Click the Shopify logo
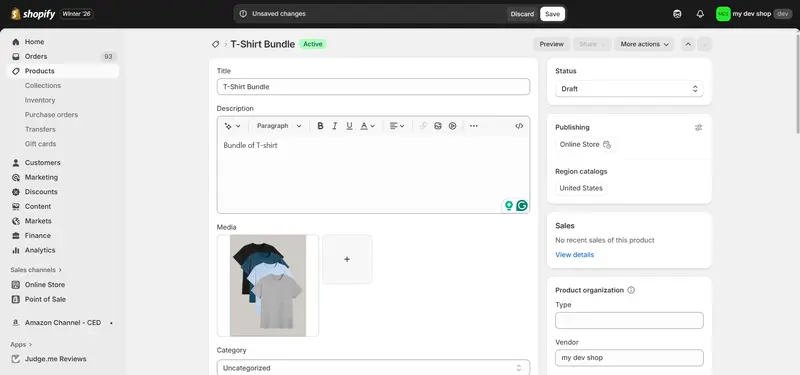800x375 pixels. click(33, 14)
